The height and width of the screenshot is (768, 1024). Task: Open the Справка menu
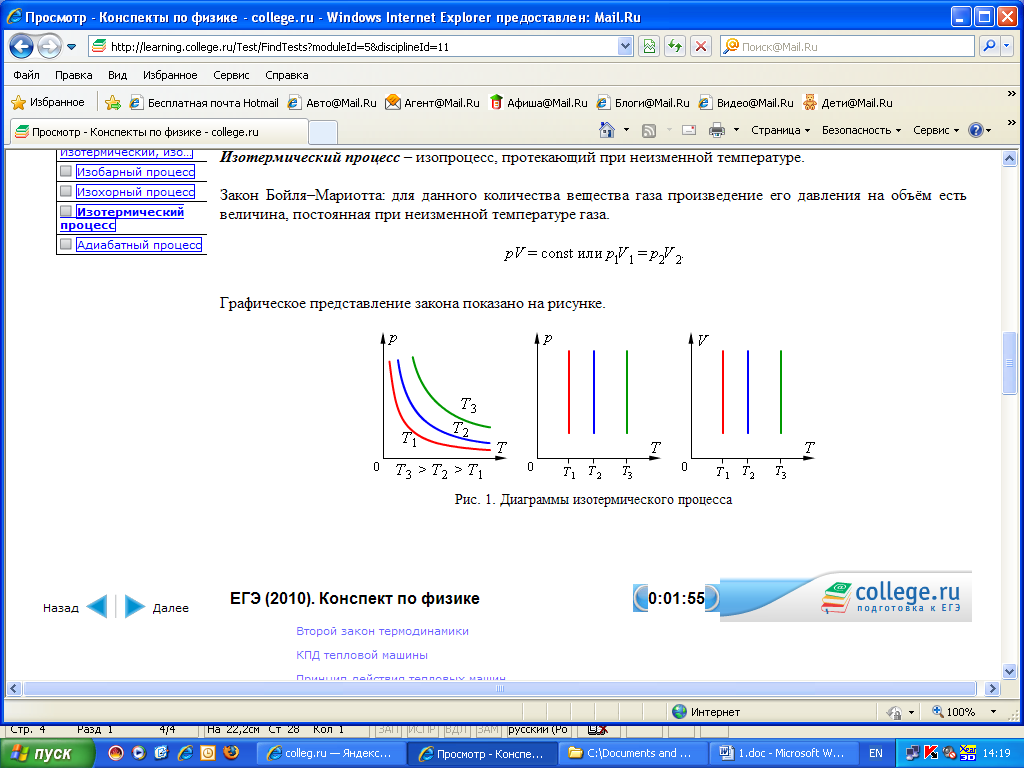coord(287,75)
